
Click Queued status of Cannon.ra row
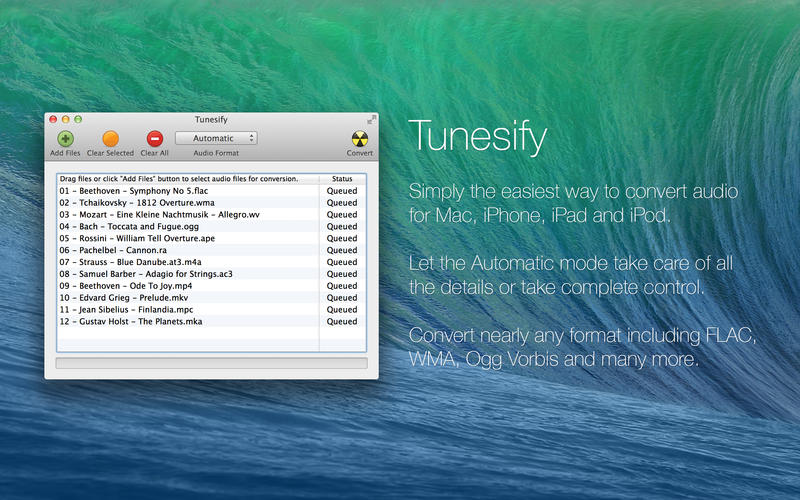click(342, 250)
